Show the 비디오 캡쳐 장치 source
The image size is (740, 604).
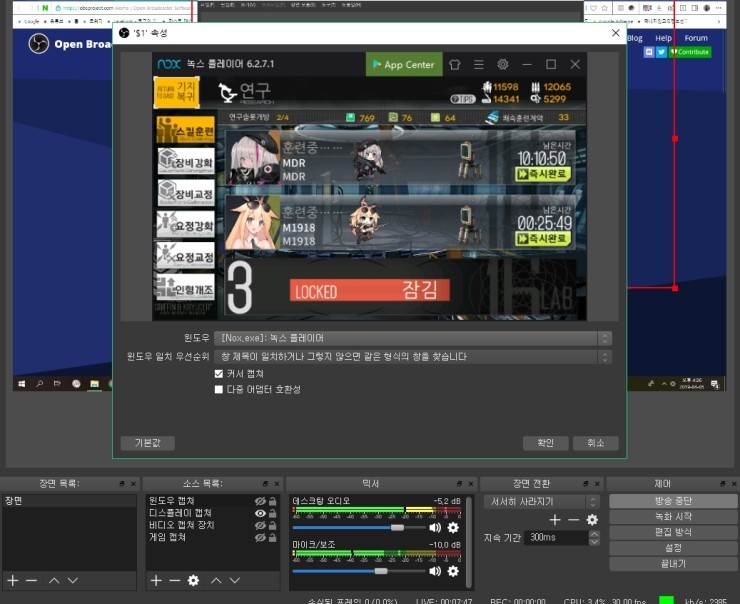pos(260,525)
